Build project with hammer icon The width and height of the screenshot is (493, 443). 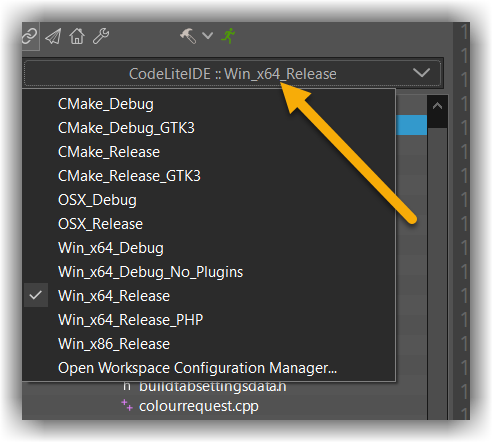click(188, 35)
